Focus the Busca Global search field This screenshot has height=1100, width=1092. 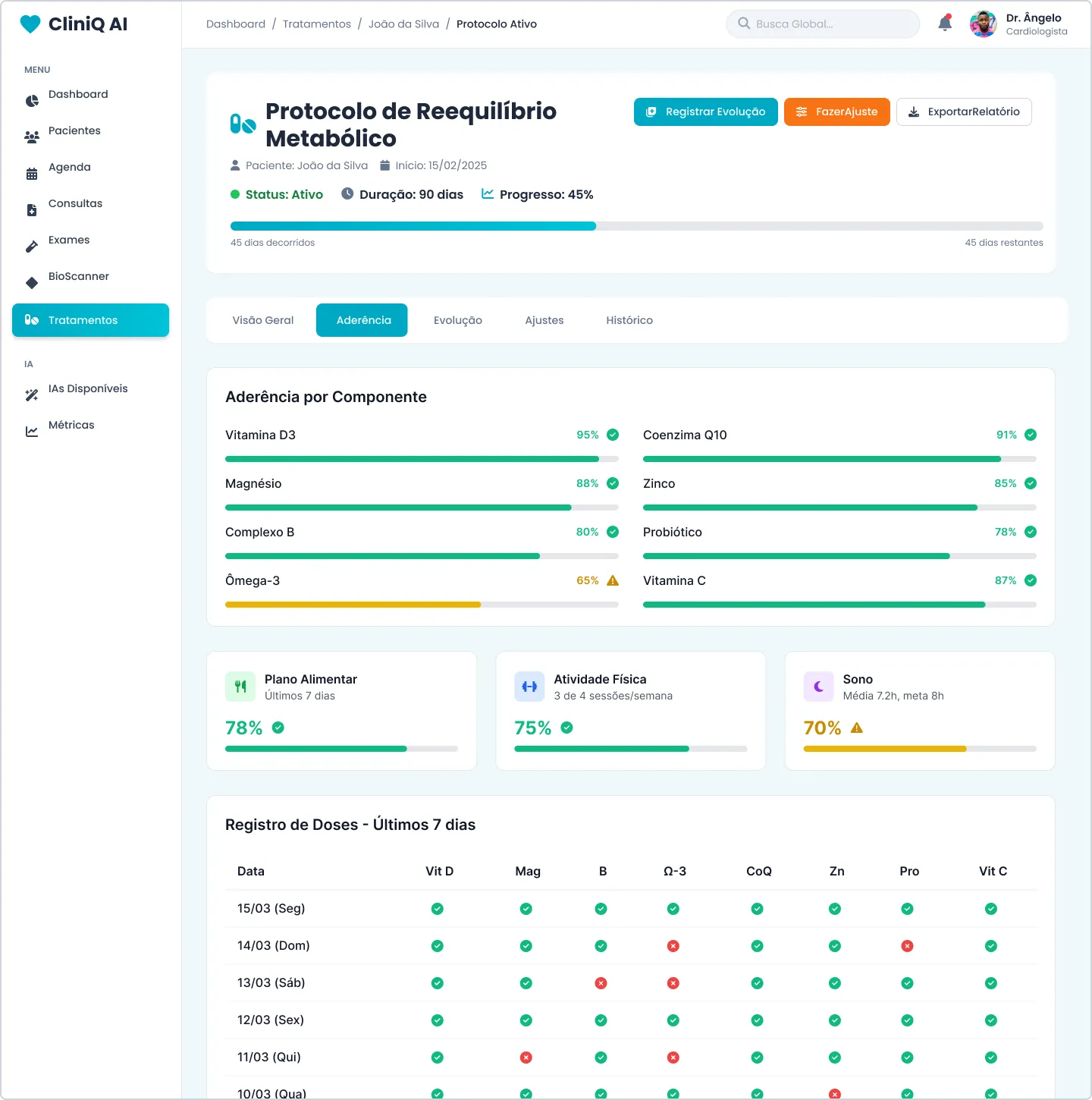click(x=827, y=24)
